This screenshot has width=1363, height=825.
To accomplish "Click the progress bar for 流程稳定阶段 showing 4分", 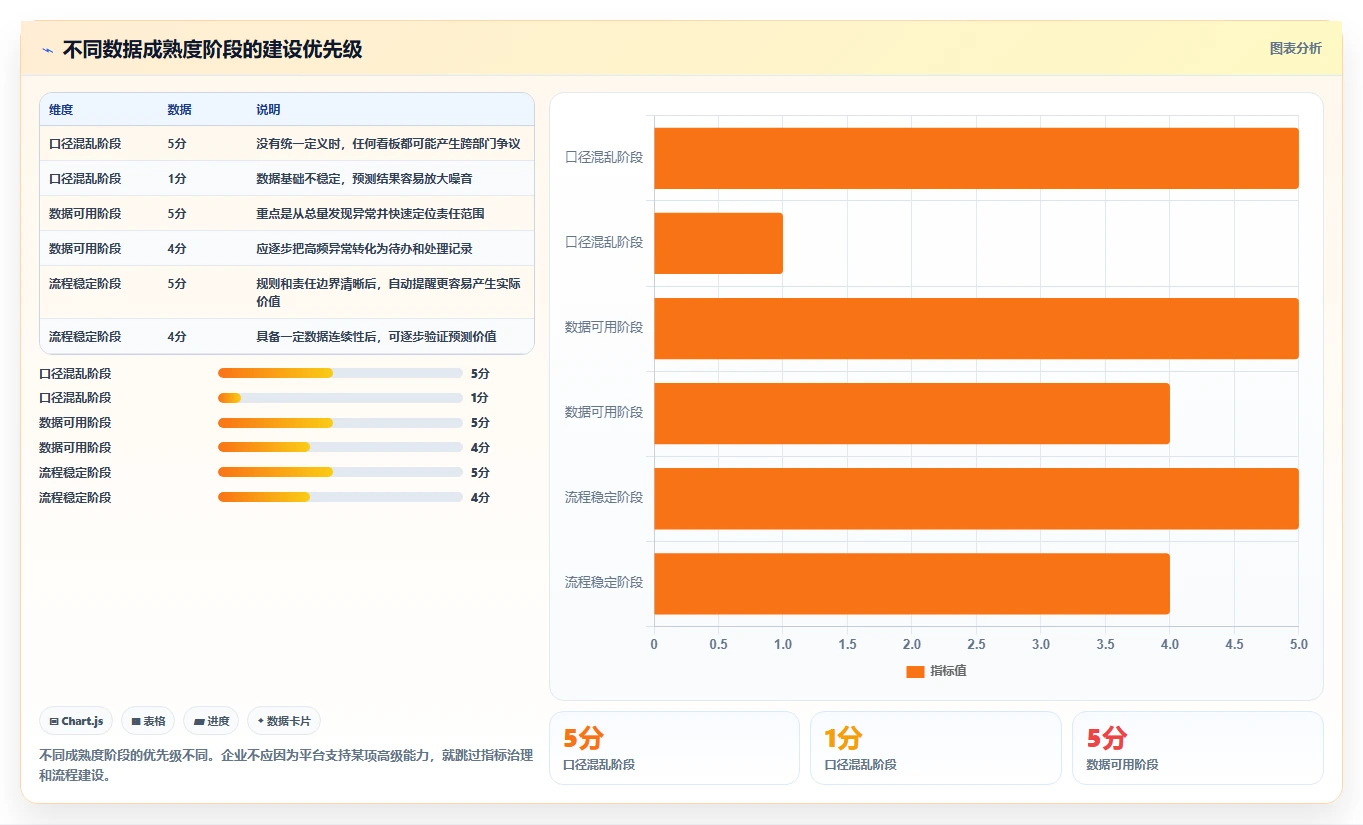I will tap(340, 497).
